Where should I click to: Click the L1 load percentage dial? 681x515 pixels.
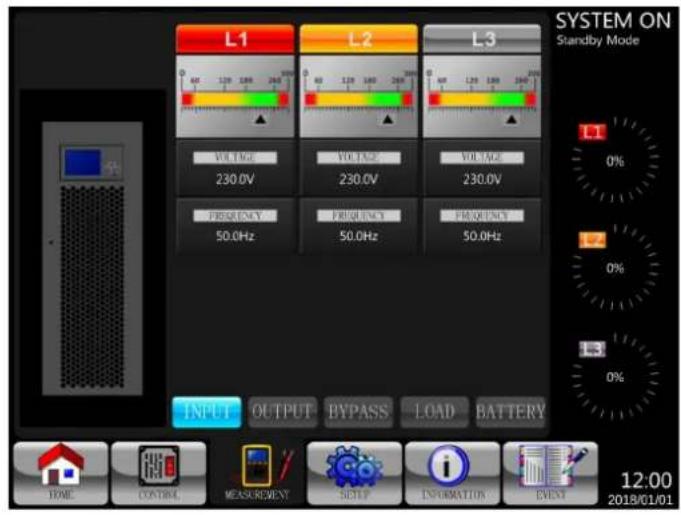click(x=615, y=160)
